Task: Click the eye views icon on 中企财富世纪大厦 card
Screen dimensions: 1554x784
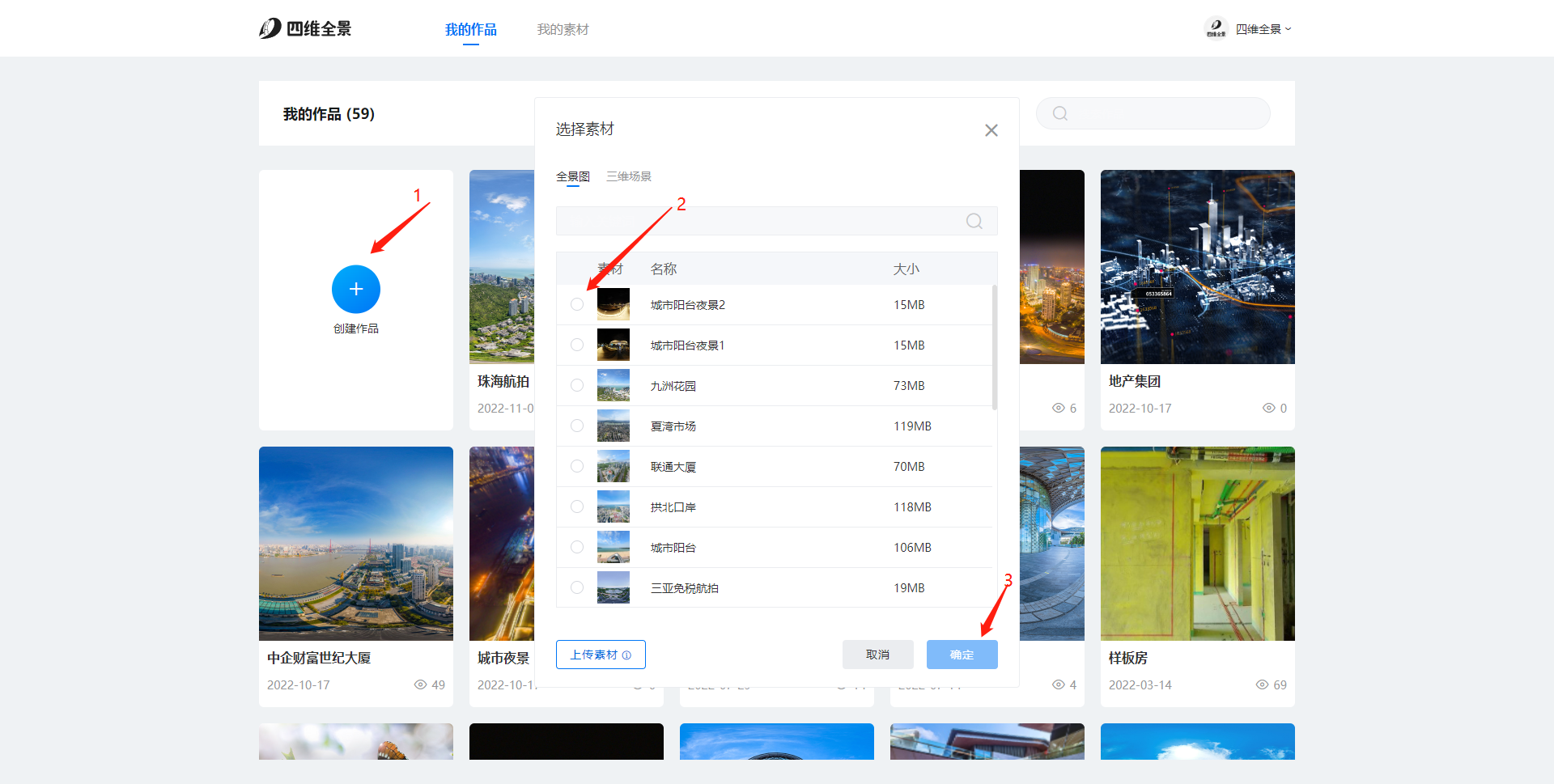Action: pos(420,684)
